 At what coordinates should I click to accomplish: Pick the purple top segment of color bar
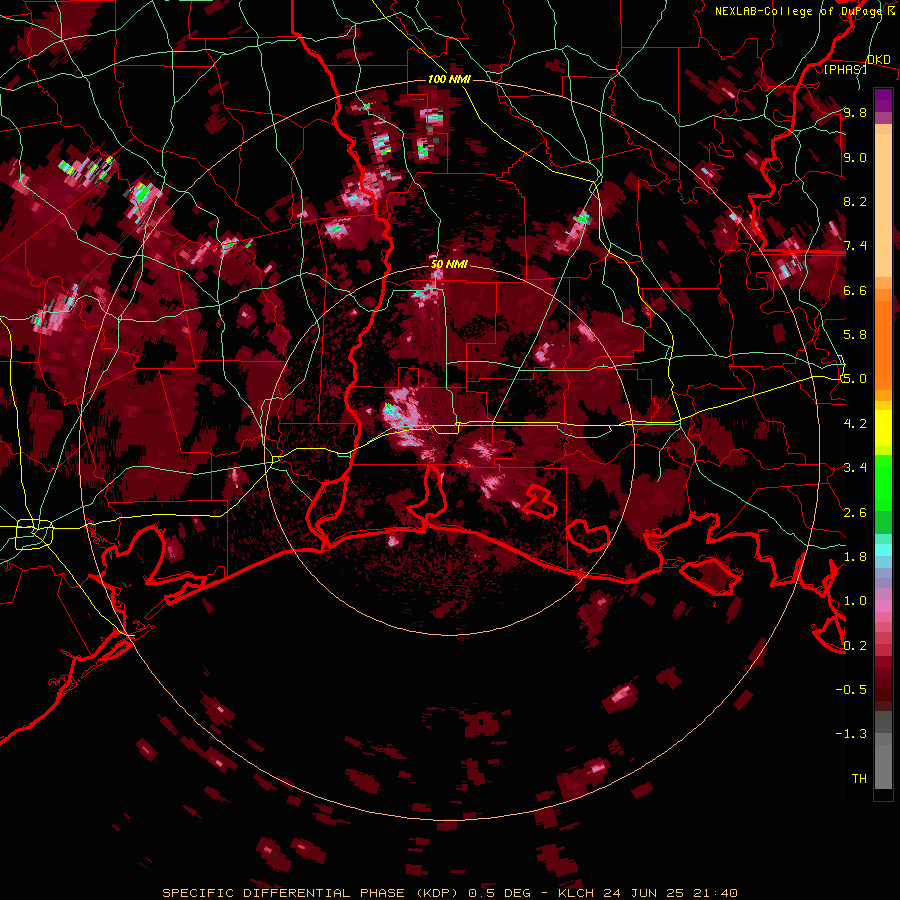pyautogui.click(x=883, y=99)
